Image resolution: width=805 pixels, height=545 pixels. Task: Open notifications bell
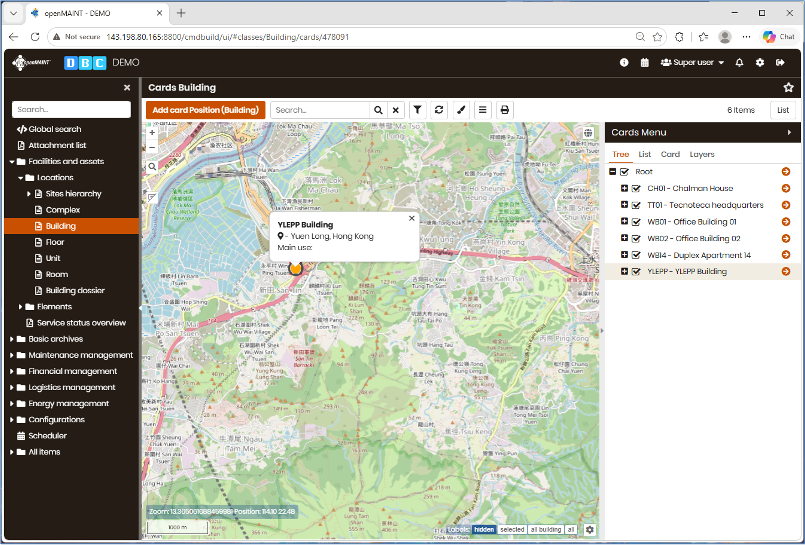pyautogui.click(x=739, y=63)
